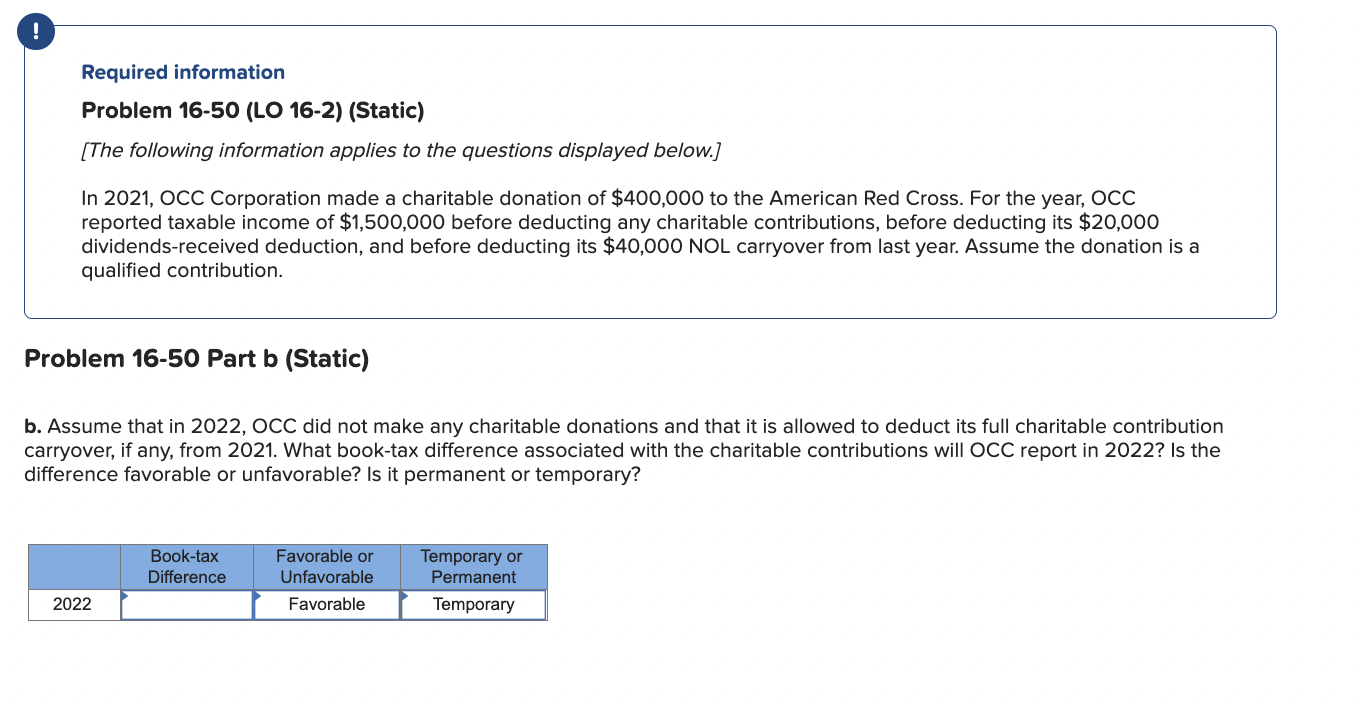Screen dimensions: 1361x704
Task: Click the Book-tax Difference column header
Action: pyautogui.click(x=186, y=566)
